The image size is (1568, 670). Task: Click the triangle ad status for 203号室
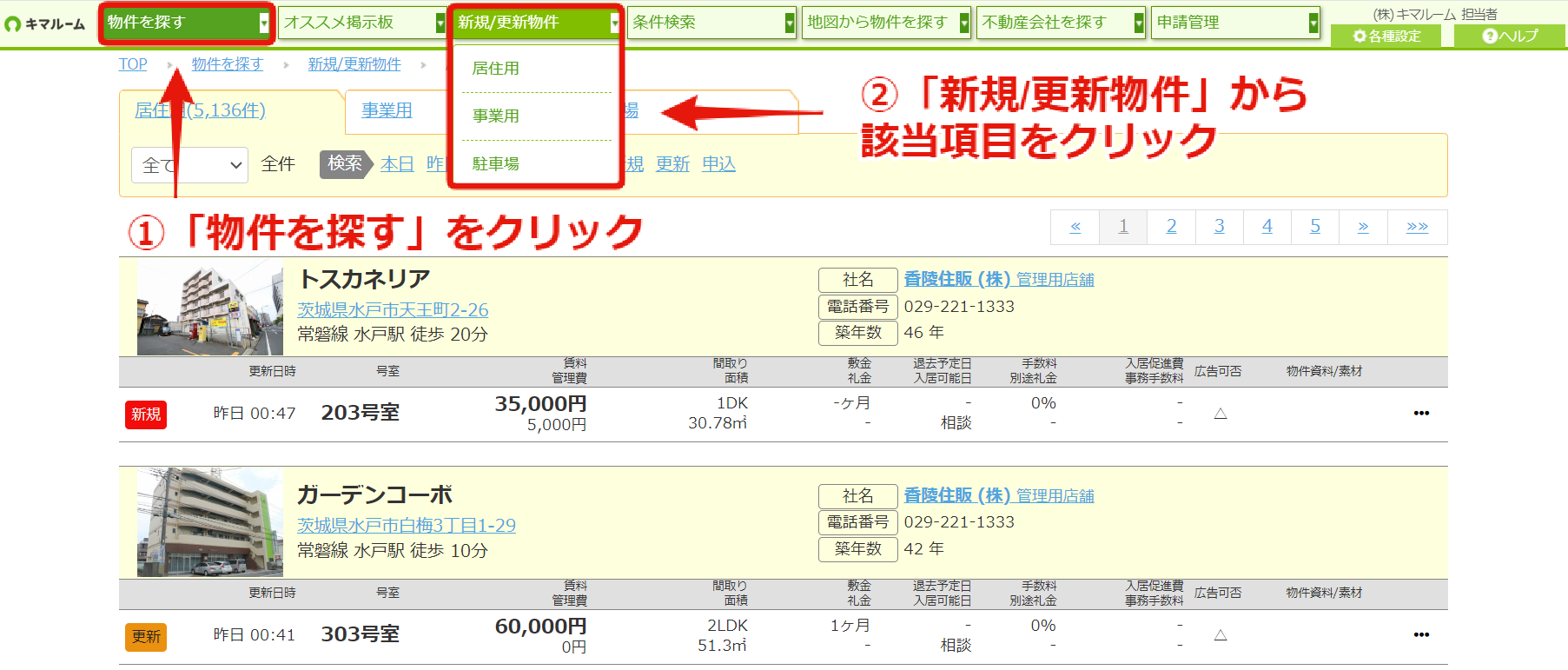click(x=1221, y=414)
